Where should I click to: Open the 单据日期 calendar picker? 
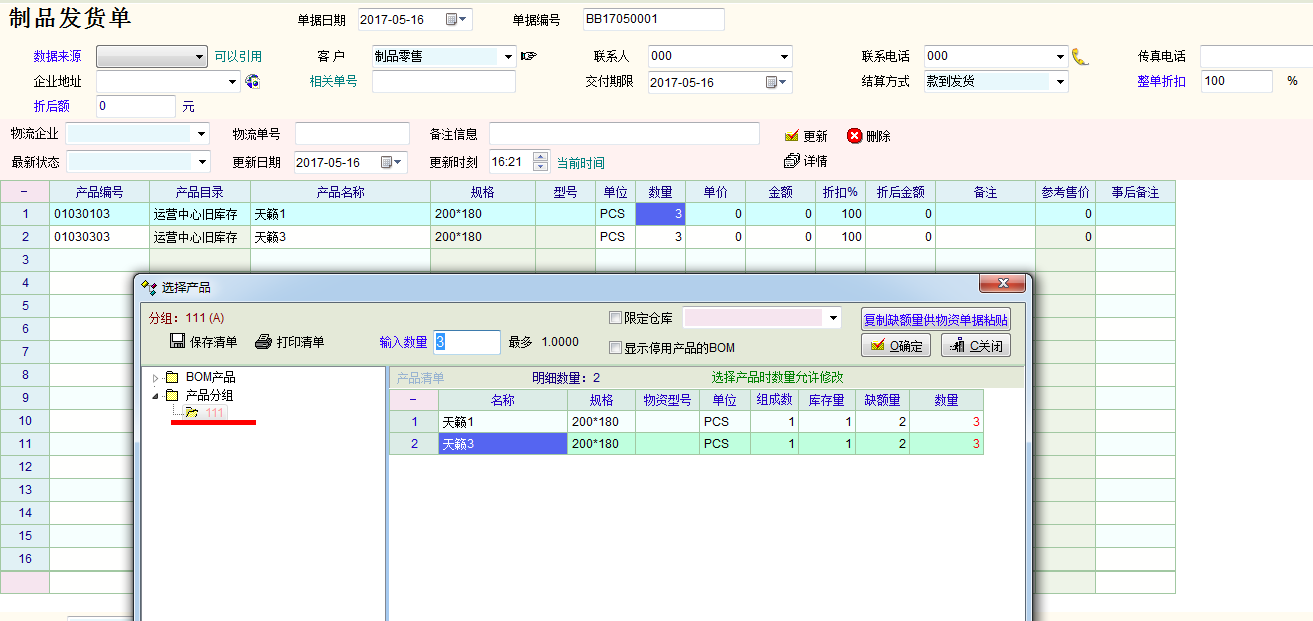coord(456,19)
